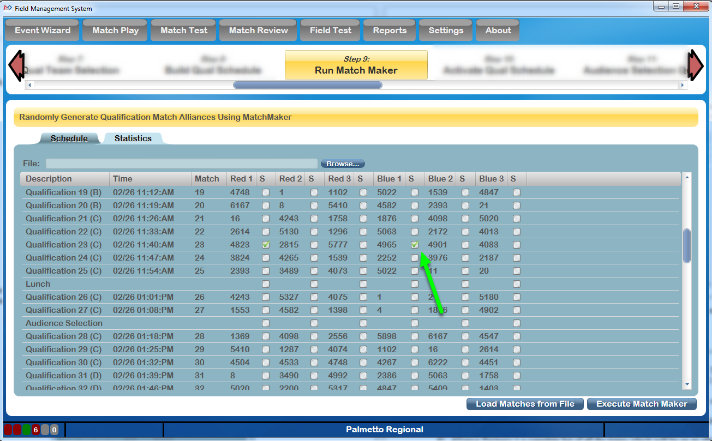
Task: Select Step 9 Run Match Maker
Action: click(356, 65)
